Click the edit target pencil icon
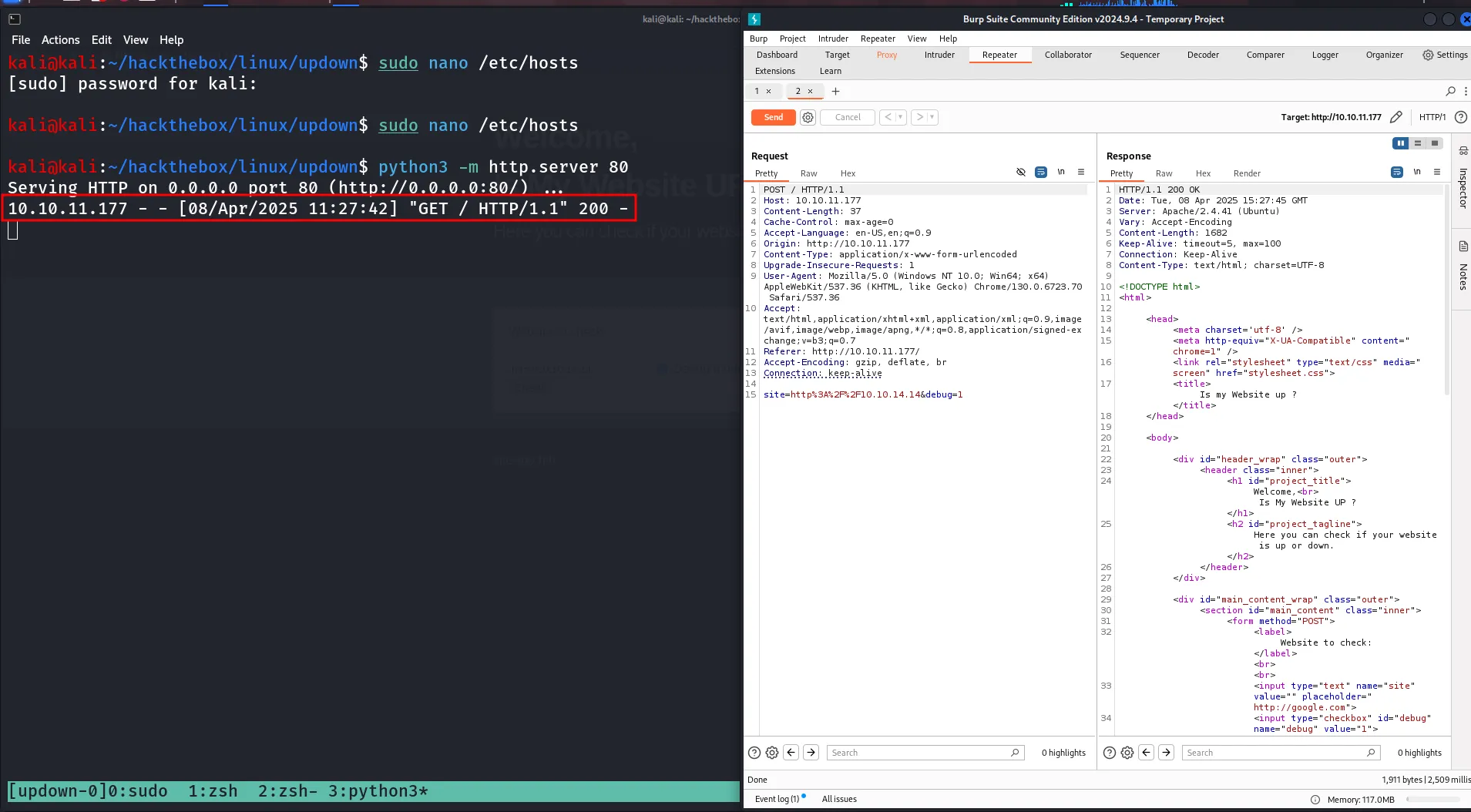The width and height of the screenshot is (1471, 812). (x=1396, y=117)
